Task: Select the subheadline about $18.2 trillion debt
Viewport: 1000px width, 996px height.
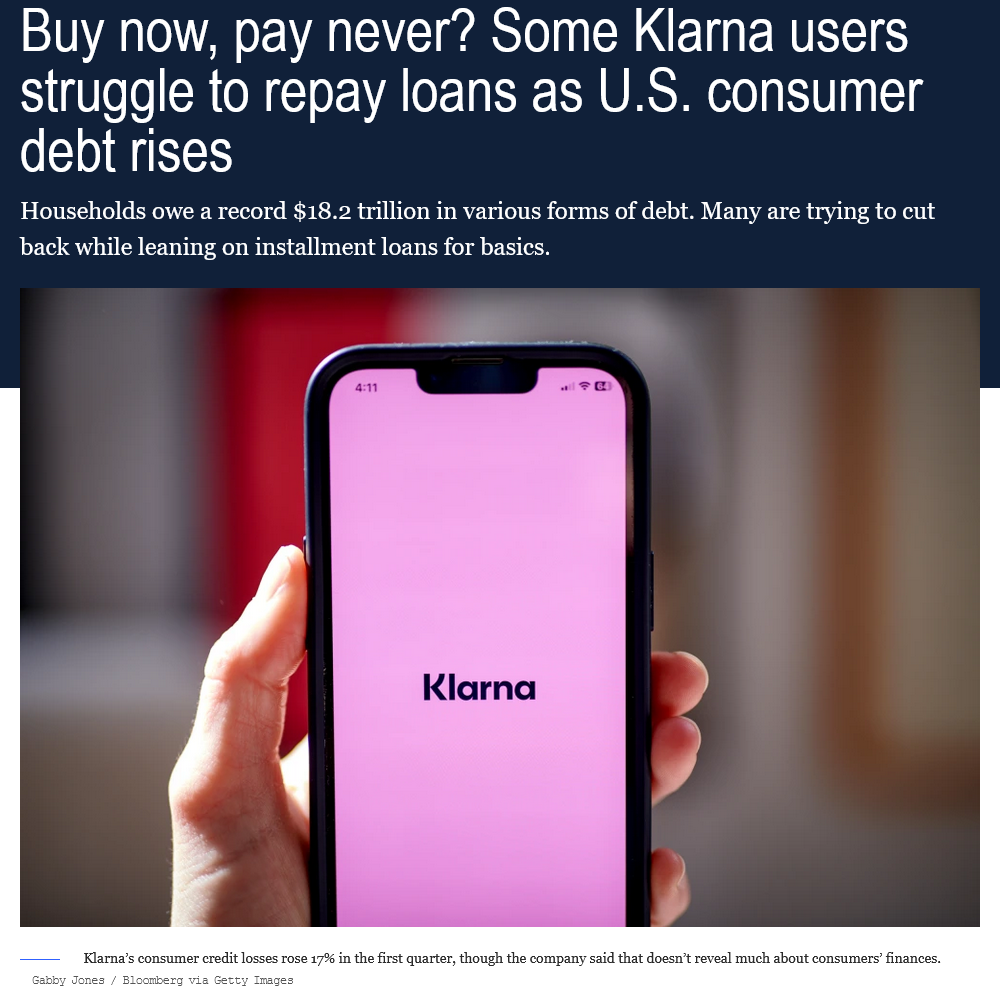Action: tap(478, 228)
